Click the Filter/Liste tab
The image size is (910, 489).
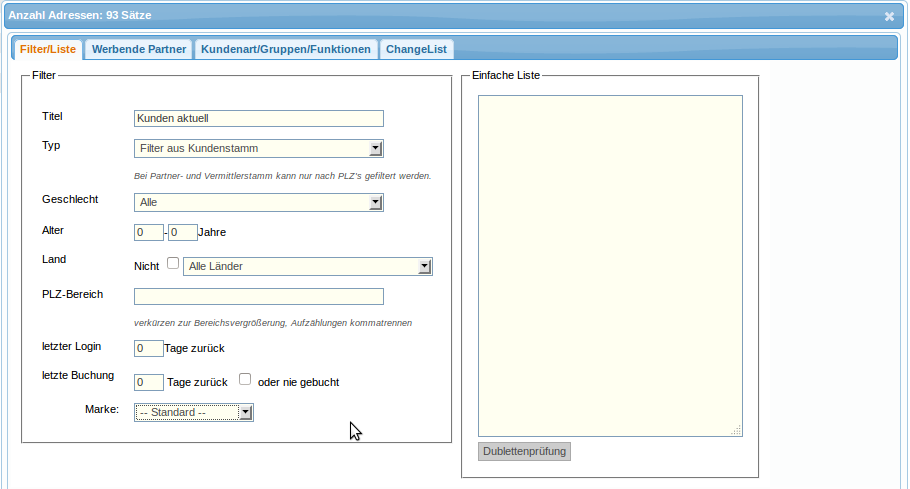coord(48,49)
